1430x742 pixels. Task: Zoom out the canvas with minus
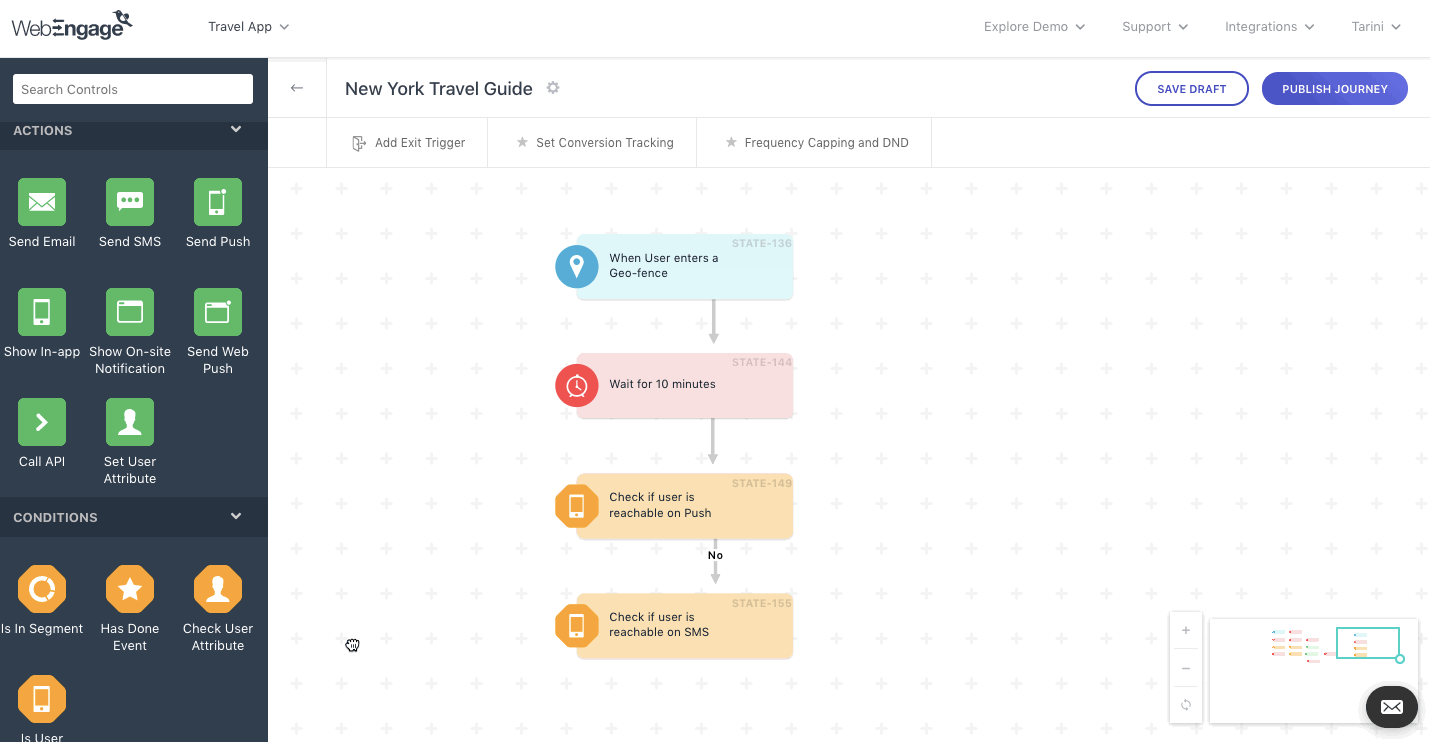click(1186, 668)
